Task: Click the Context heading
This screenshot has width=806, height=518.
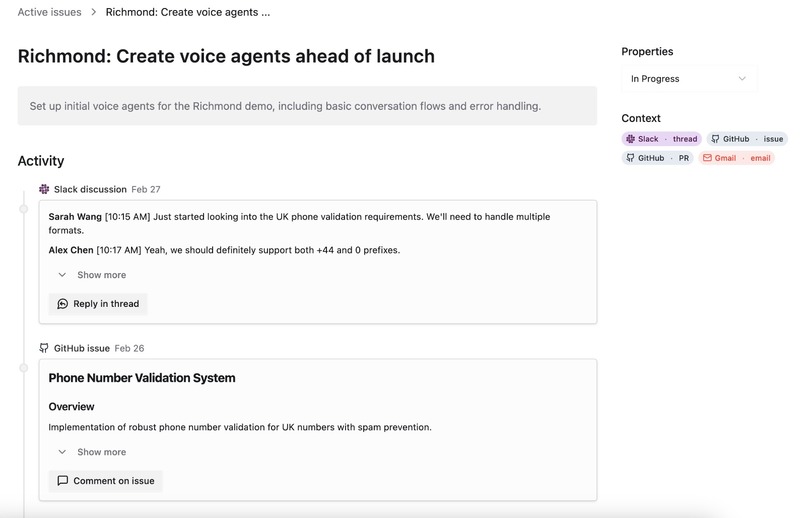Action: pyautogui.click(x=641, y=118)
